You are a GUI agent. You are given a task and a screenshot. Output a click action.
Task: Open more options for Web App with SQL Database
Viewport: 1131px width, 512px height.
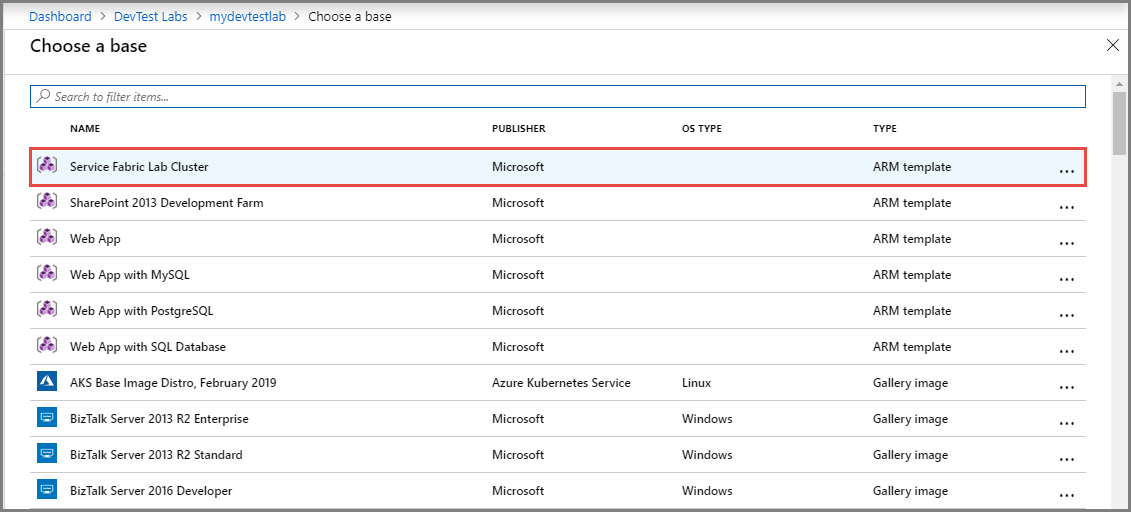[x=1066, y=352]
